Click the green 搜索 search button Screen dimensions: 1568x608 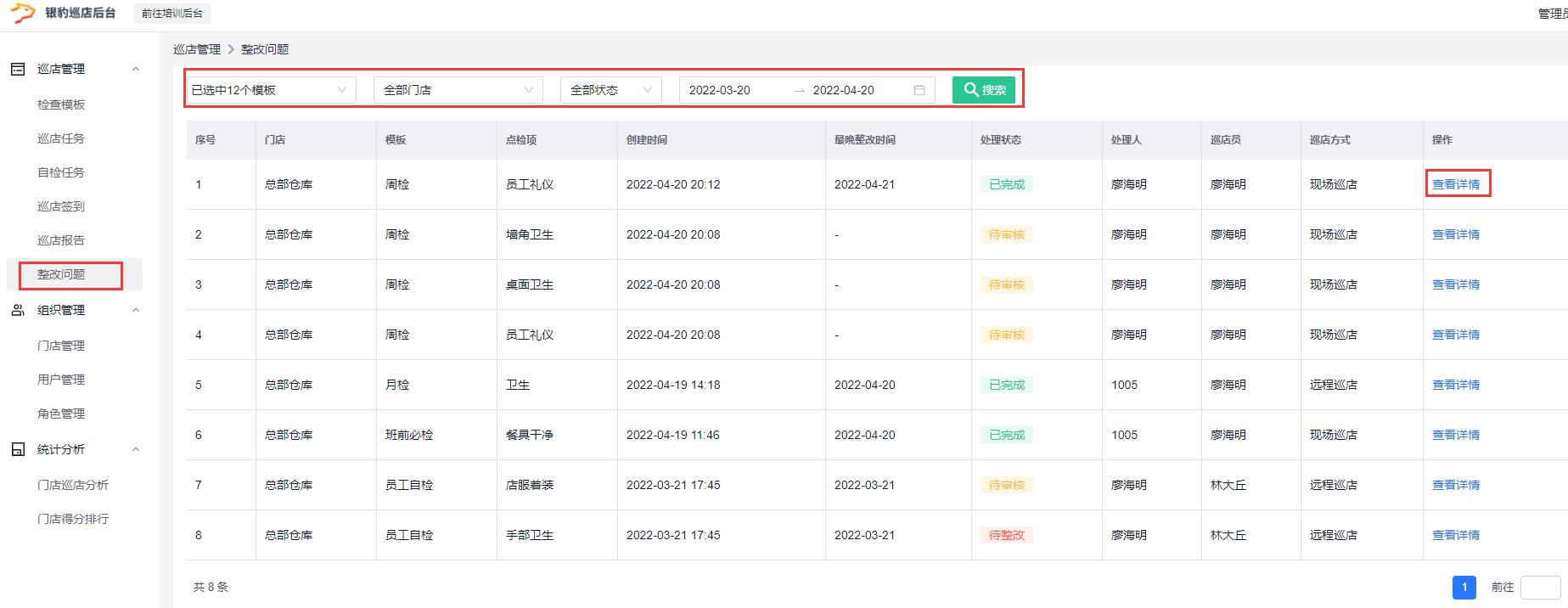(983, 90)
